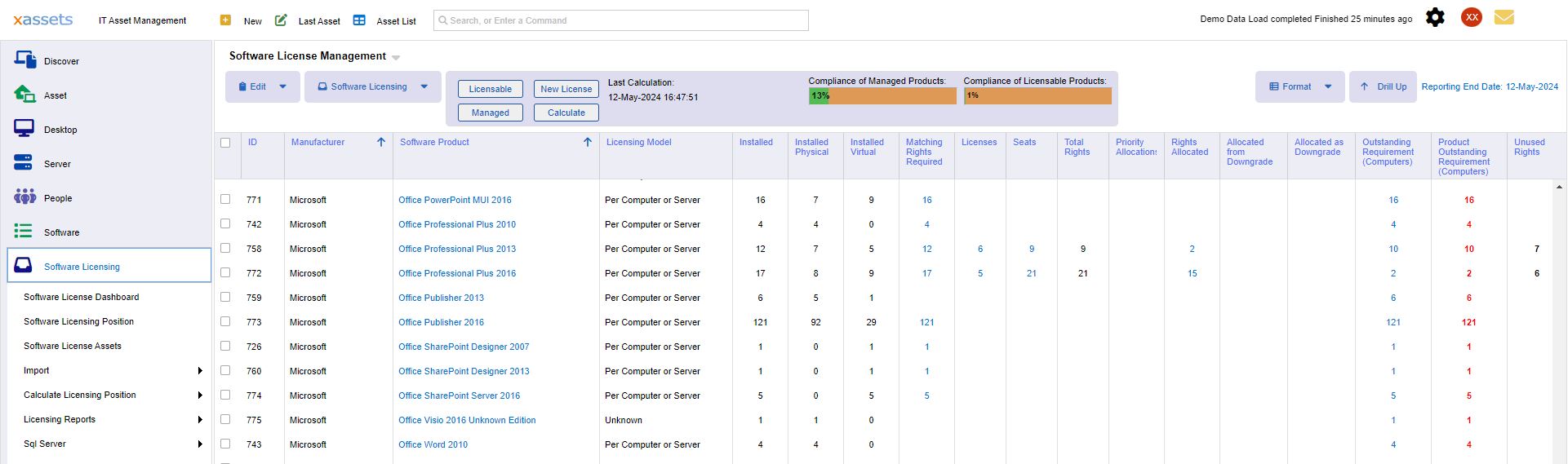Image resolution: width=1568 pixels, height=464 pixels.
Task: Click the Installed column header
Action: 756,142
